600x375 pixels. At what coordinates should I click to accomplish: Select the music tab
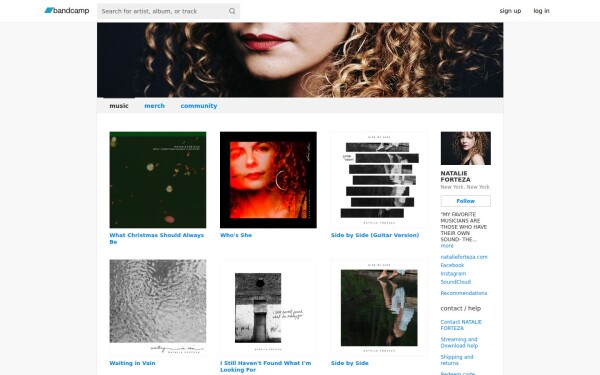click(x=119, y=106)
